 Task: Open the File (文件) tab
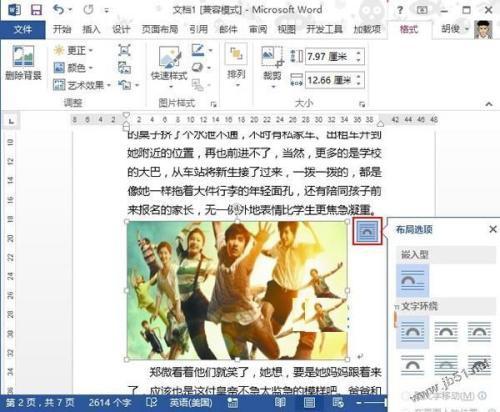pos(23,30)
